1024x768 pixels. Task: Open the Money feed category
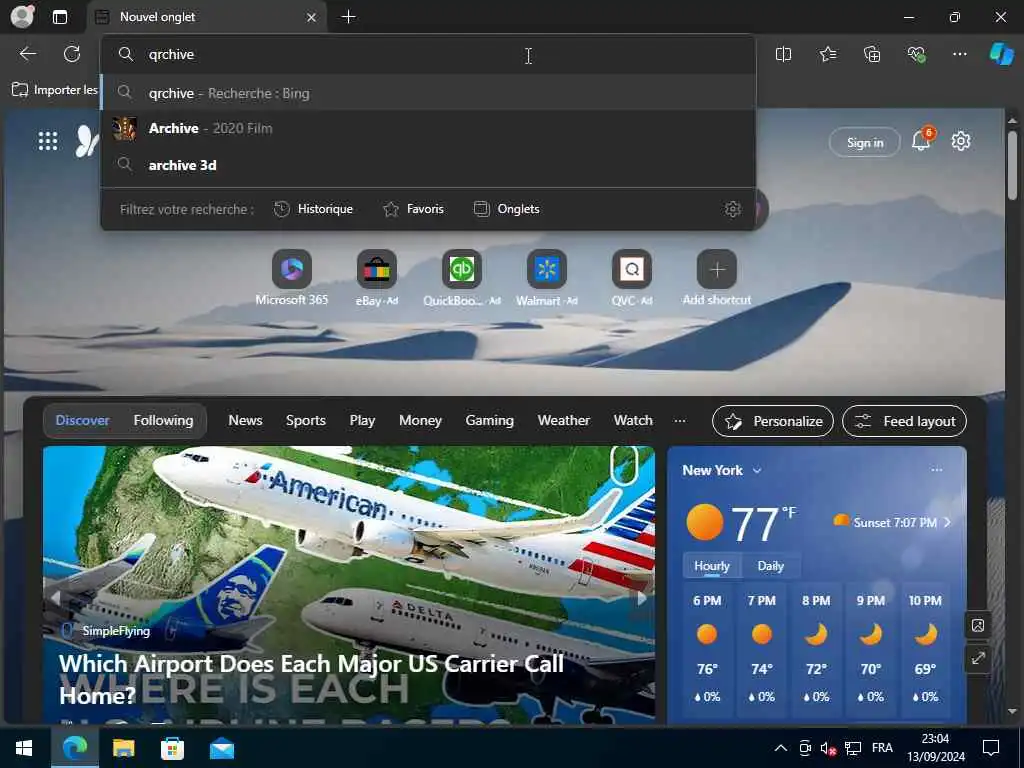tap(420, 421)
